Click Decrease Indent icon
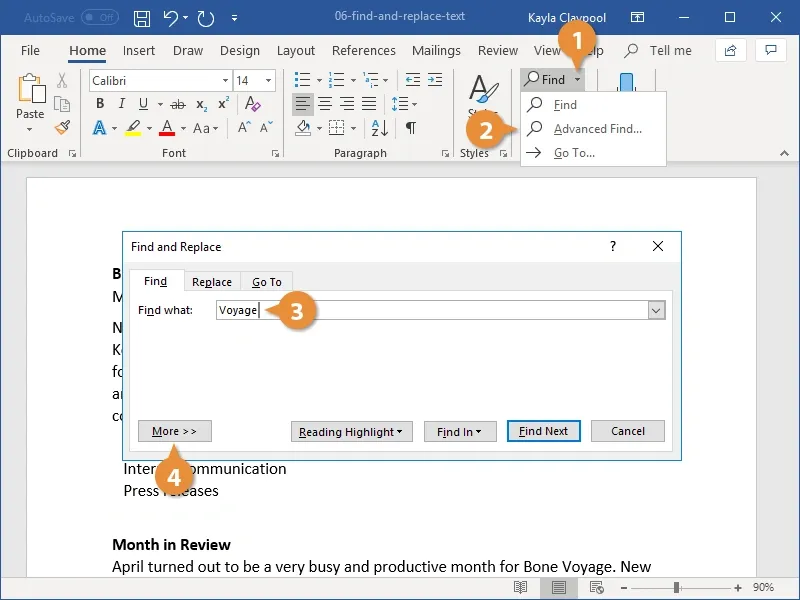The image size is (800, 600). (x=412, y=80)
